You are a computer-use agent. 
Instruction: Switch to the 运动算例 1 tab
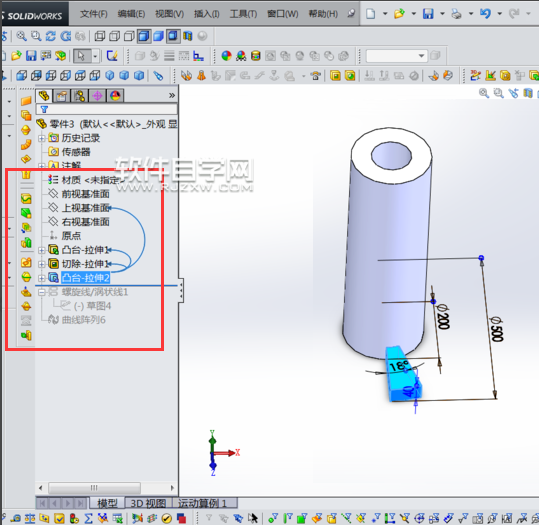202,504
